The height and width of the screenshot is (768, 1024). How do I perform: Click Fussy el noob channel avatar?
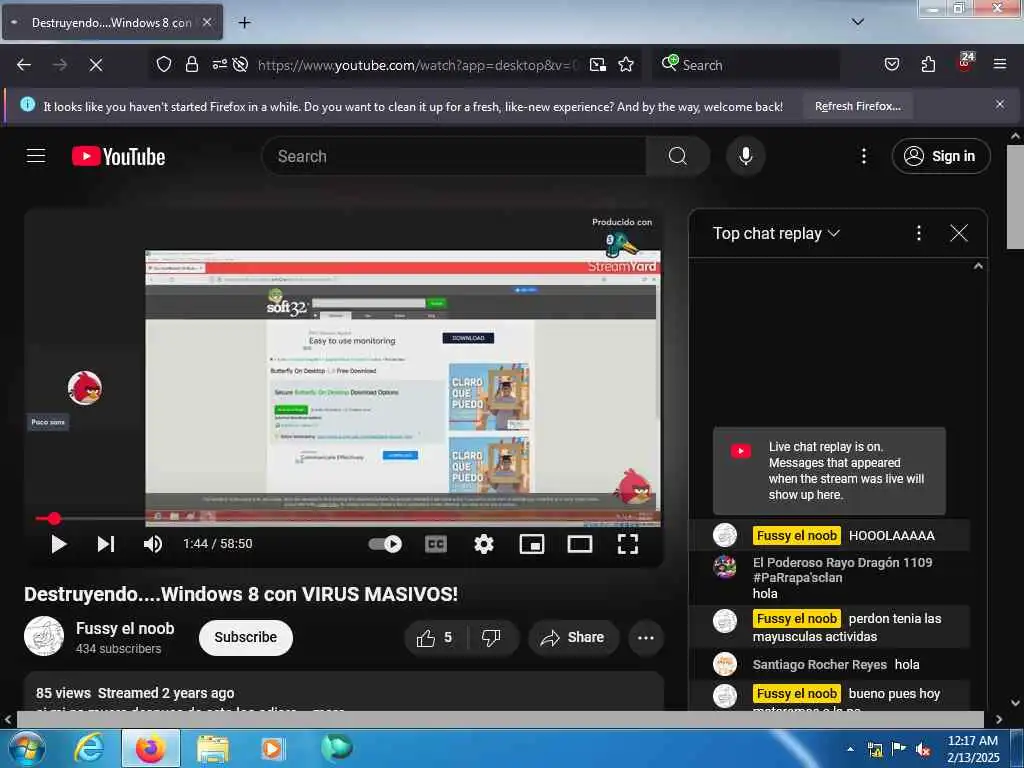pos(44,636)
